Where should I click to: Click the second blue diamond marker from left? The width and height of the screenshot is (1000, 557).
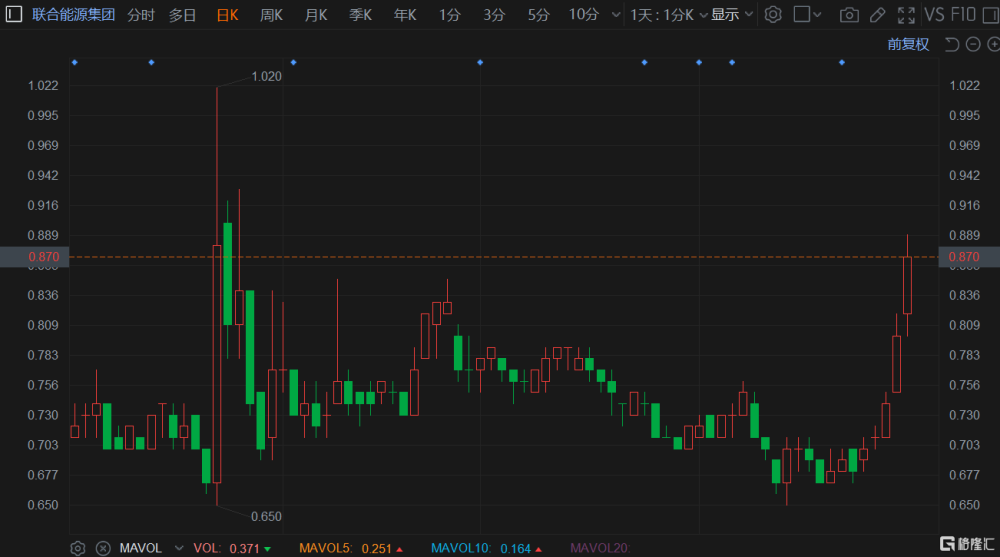151,63
